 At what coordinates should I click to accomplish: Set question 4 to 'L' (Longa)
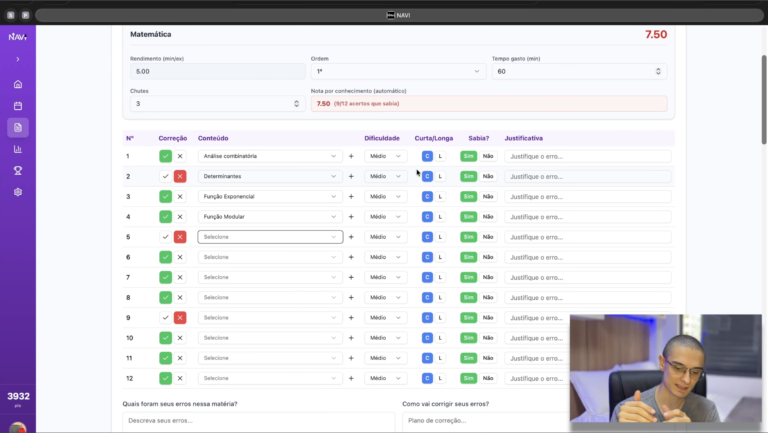tap(440, 217)
